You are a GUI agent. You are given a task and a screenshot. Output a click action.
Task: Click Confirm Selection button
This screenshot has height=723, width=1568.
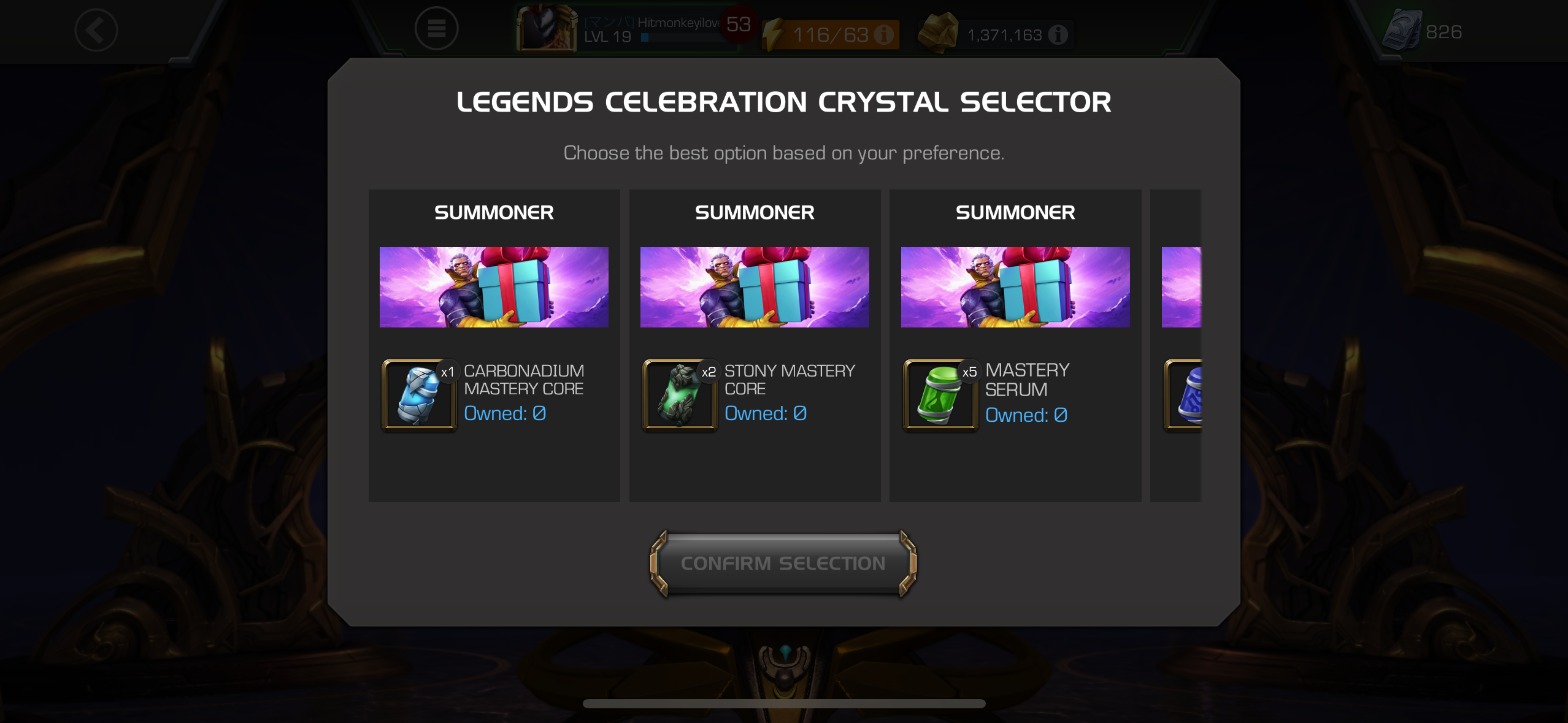[783, 563]
